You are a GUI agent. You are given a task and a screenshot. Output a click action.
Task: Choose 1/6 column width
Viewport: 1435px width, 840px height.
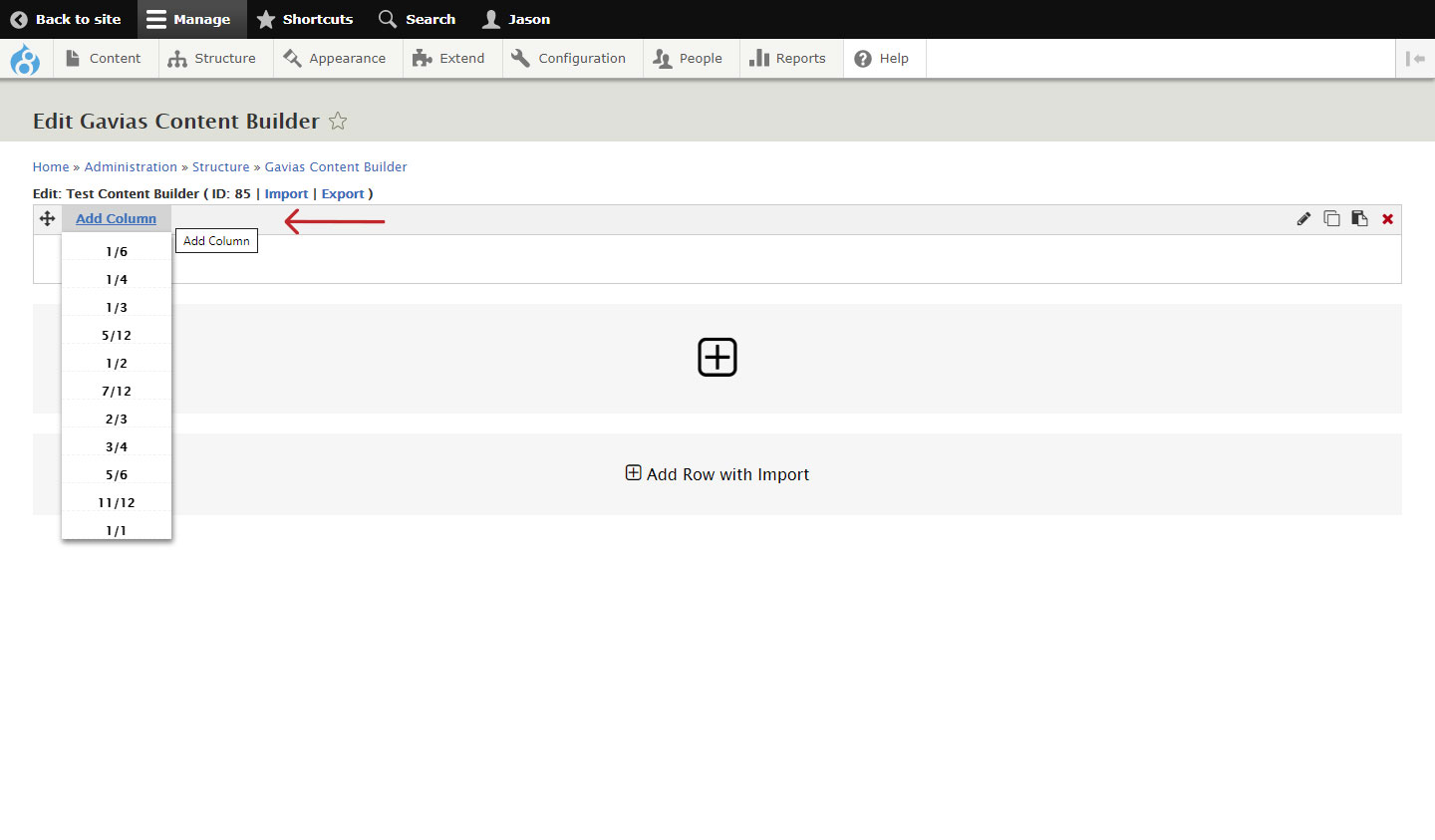point(117,252)
